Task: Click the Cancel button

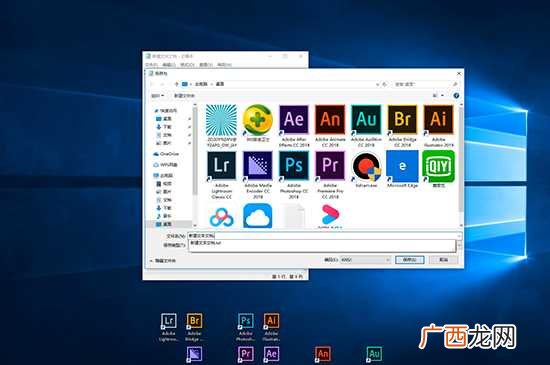Action: pos(443,260)
